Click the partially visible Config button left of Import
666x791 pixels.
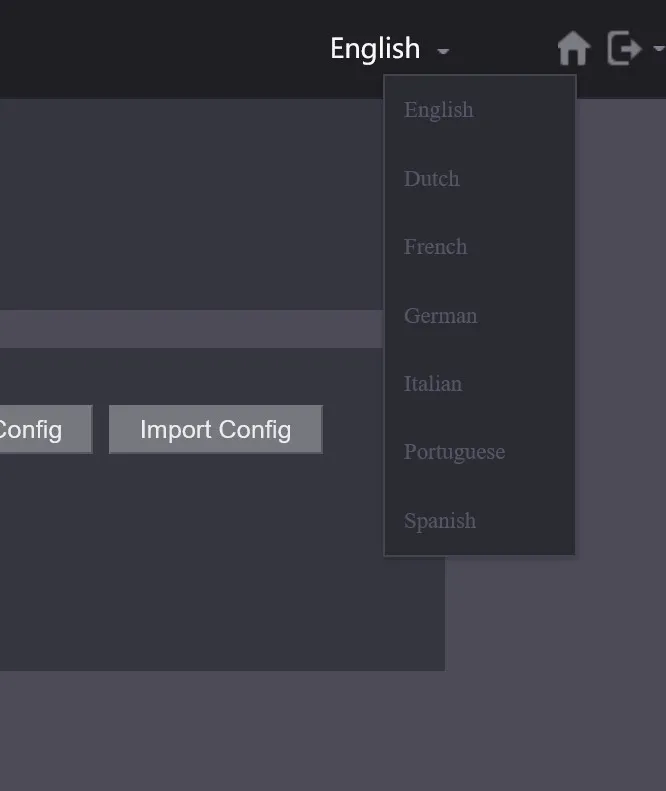46,429
